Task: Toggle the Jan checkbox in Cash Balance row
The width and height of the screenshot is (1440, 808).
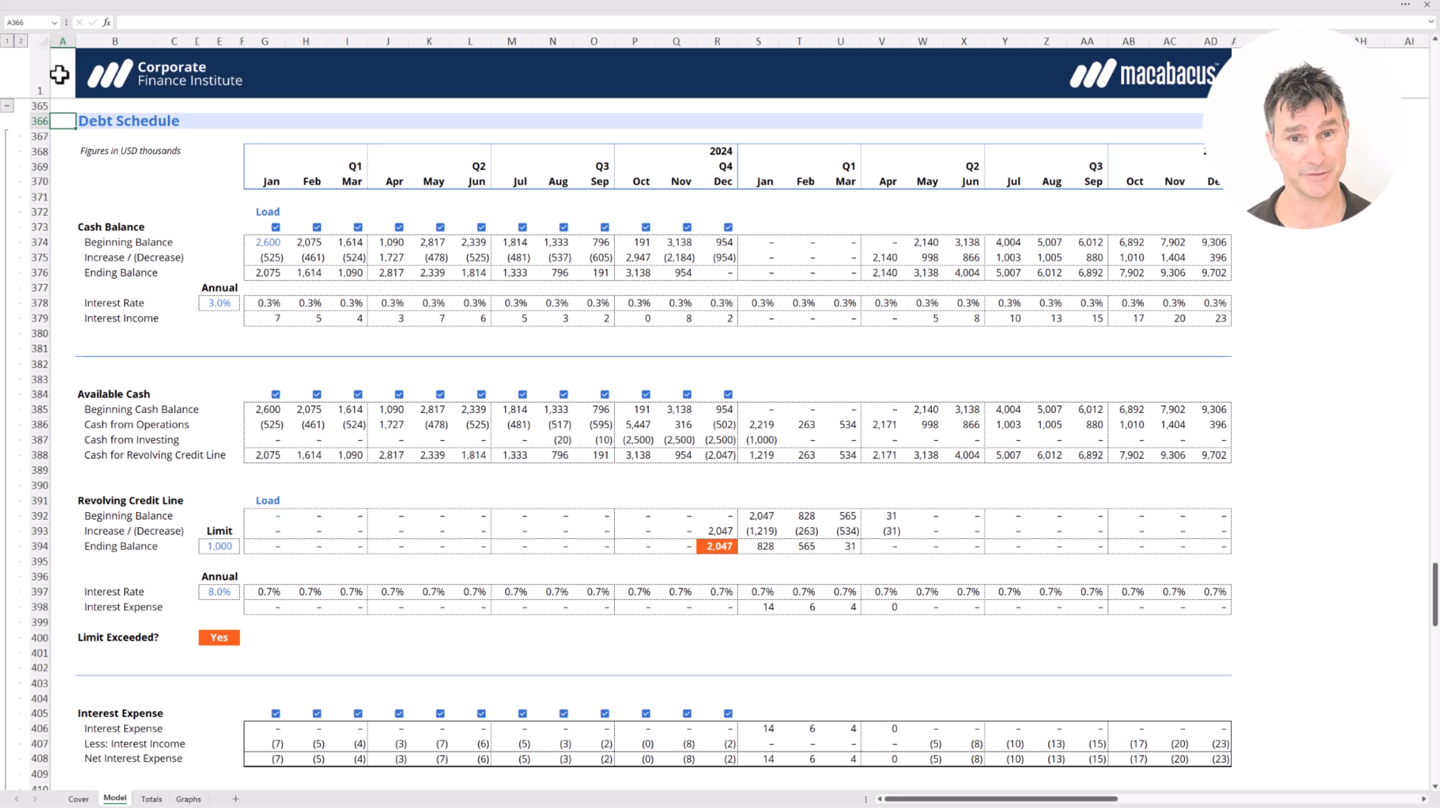Action: coord(276,227)
